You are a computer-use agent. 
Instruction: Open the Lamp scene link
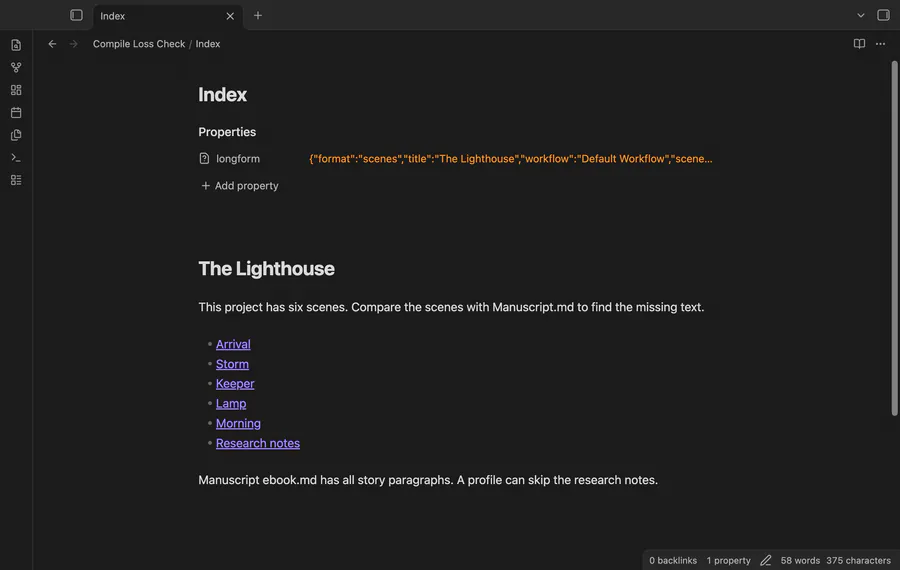pyautogui.click(x=231, y=404)
